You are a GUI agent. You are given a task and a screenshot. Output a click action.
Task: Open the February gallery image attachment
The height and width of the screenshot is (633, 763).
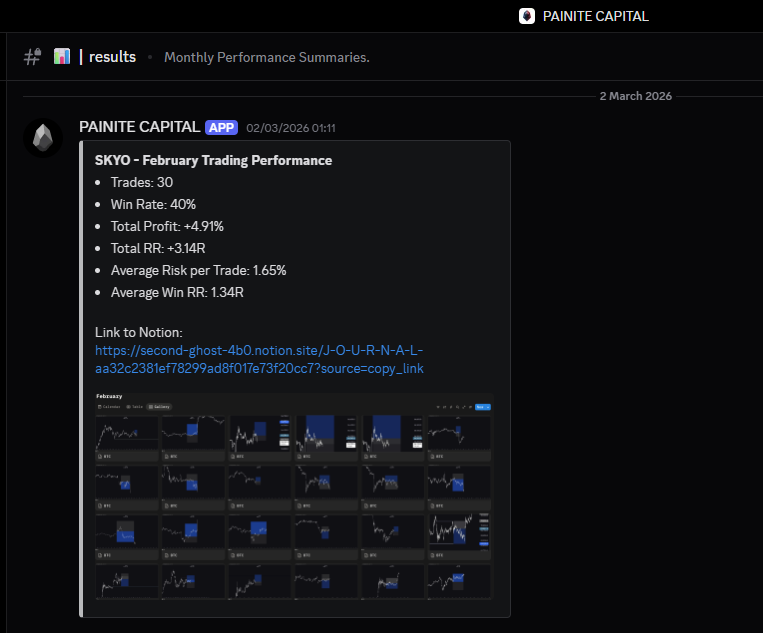pos(294,495)
